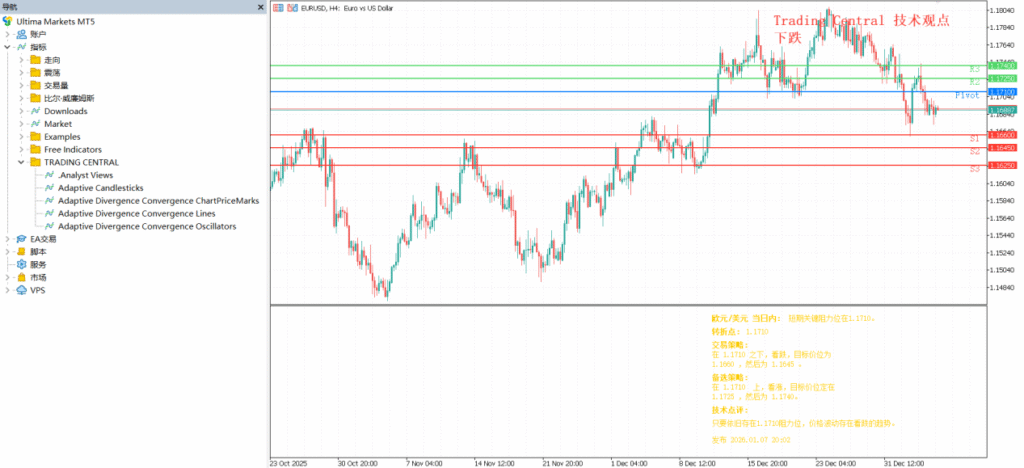Select the 比尔·威廉姆斯 folder icon
Image resolution: width=1024 pixels, height=468 pixels.
point(35,98)
